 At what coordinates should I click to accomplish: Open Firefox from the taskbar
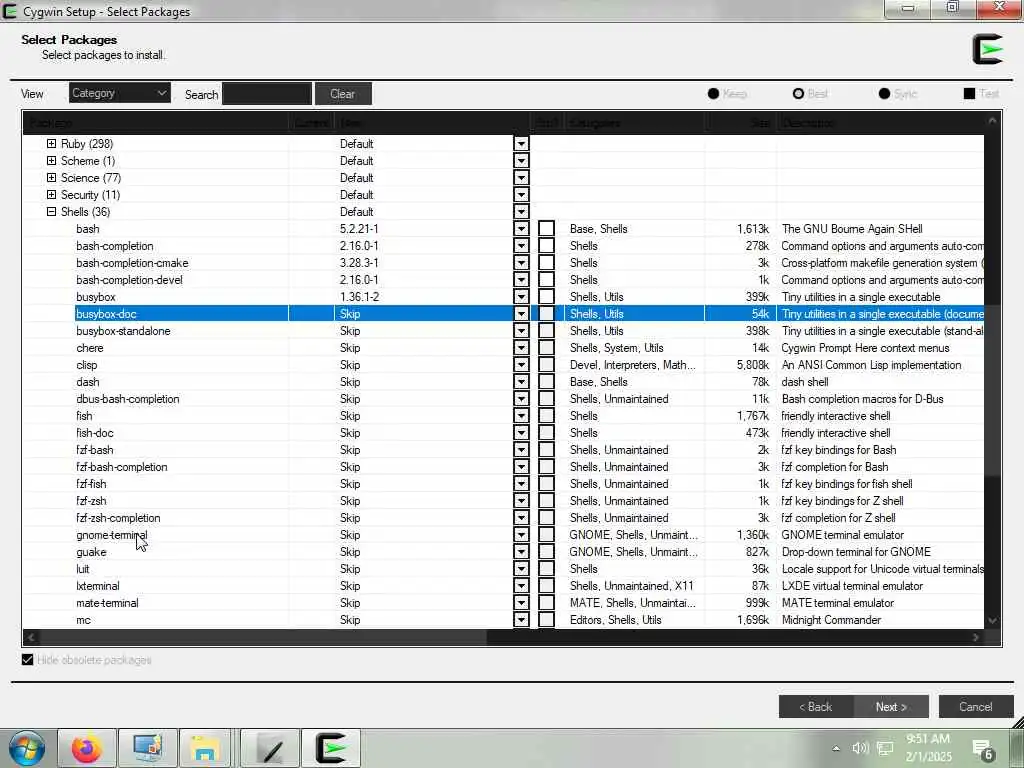[87, 748]
